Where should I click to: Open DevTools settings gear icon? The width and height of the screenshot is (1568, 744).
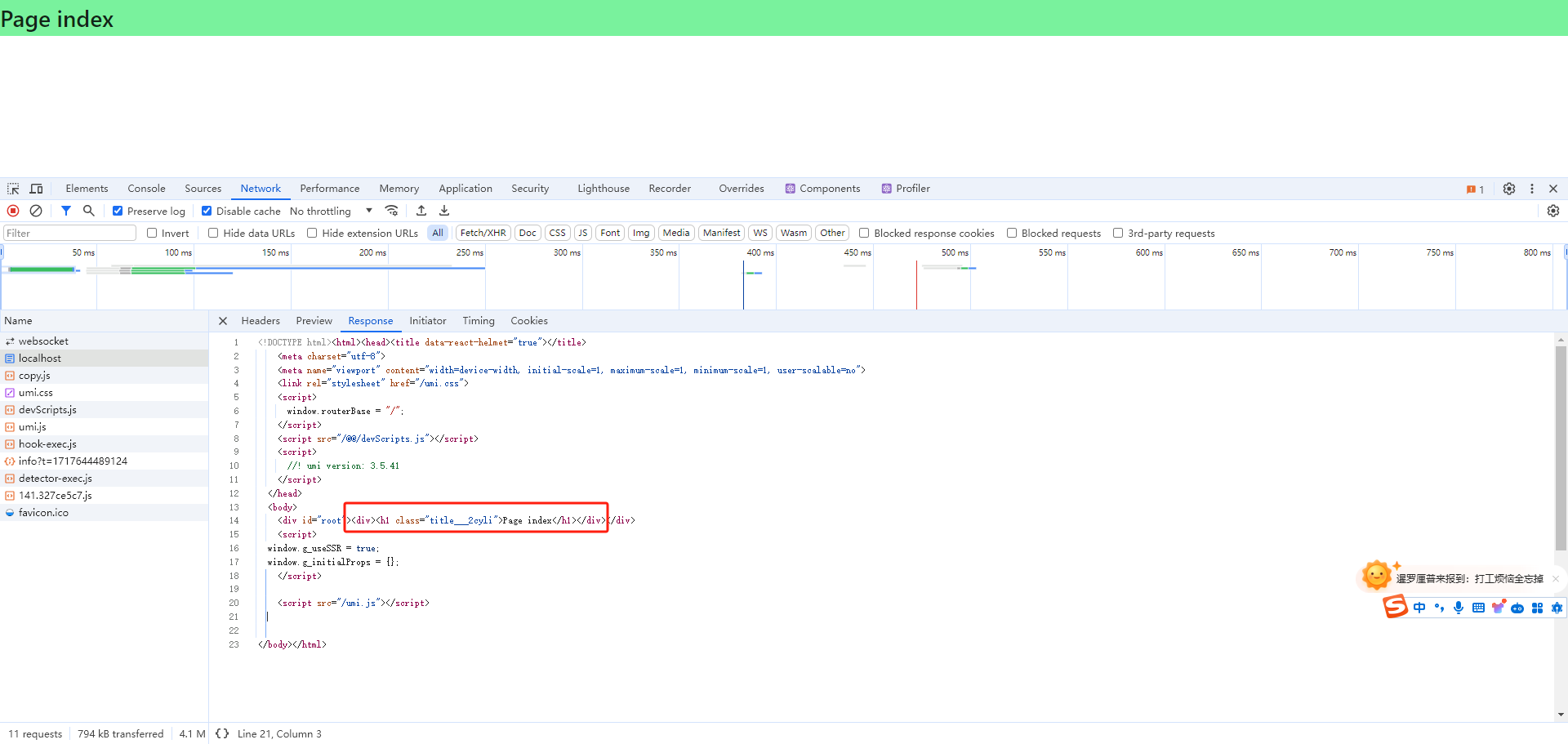coord(1509,189)
